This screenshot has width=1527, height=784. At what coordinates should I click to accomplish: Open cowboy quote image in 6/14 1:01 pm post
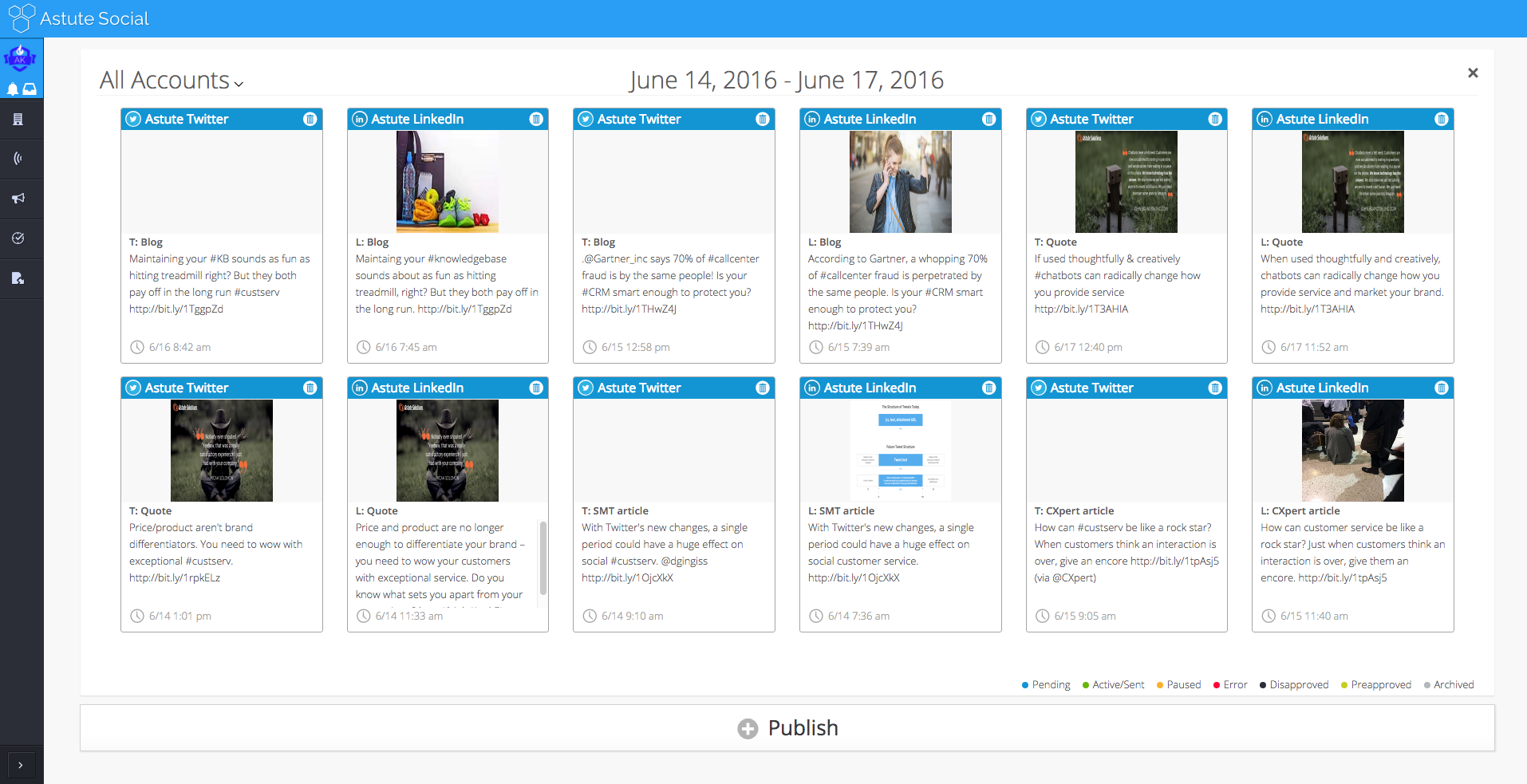coord(222,451)
